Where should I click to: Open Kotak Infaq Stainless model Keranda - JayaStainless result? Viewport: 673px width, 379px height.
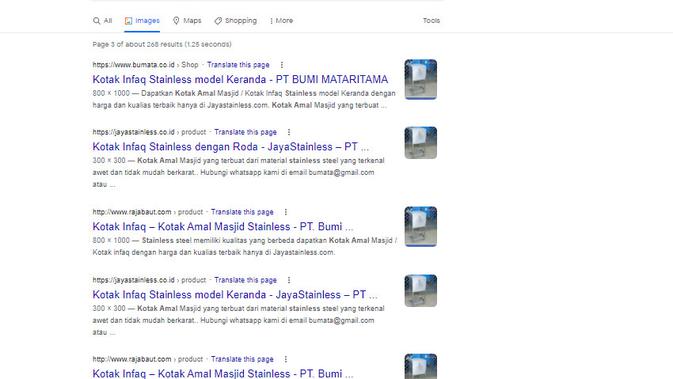coord(235,295)
